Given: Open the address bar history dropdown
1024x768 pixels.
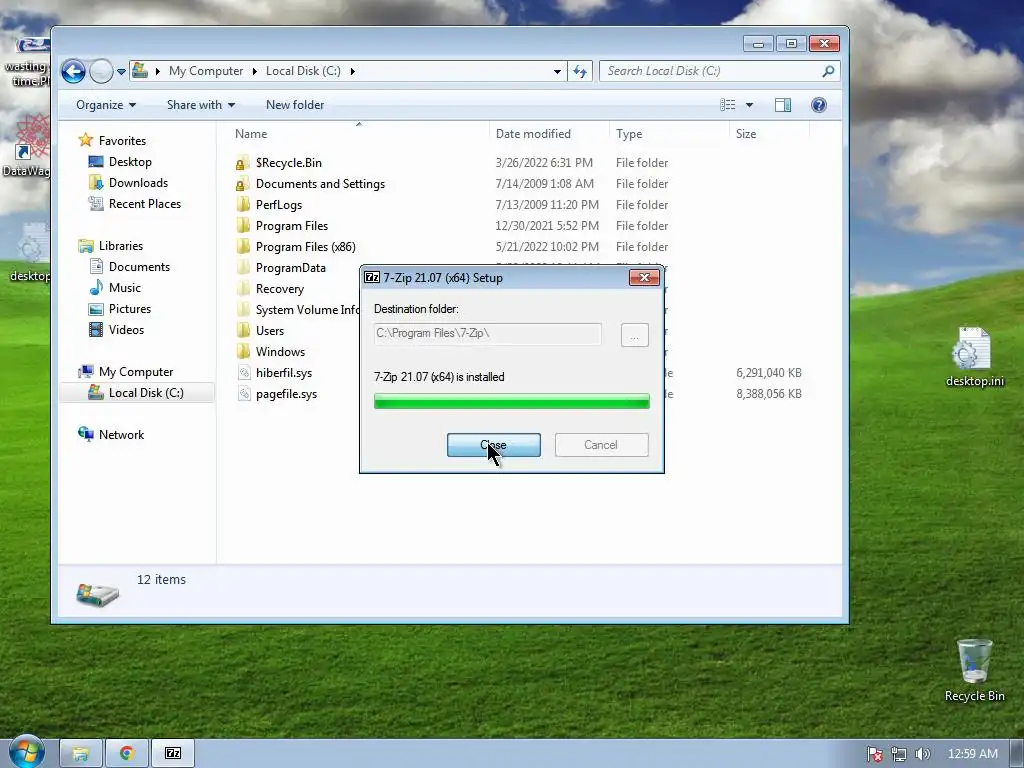Looking at the screenshot, I should click(557, 71).
